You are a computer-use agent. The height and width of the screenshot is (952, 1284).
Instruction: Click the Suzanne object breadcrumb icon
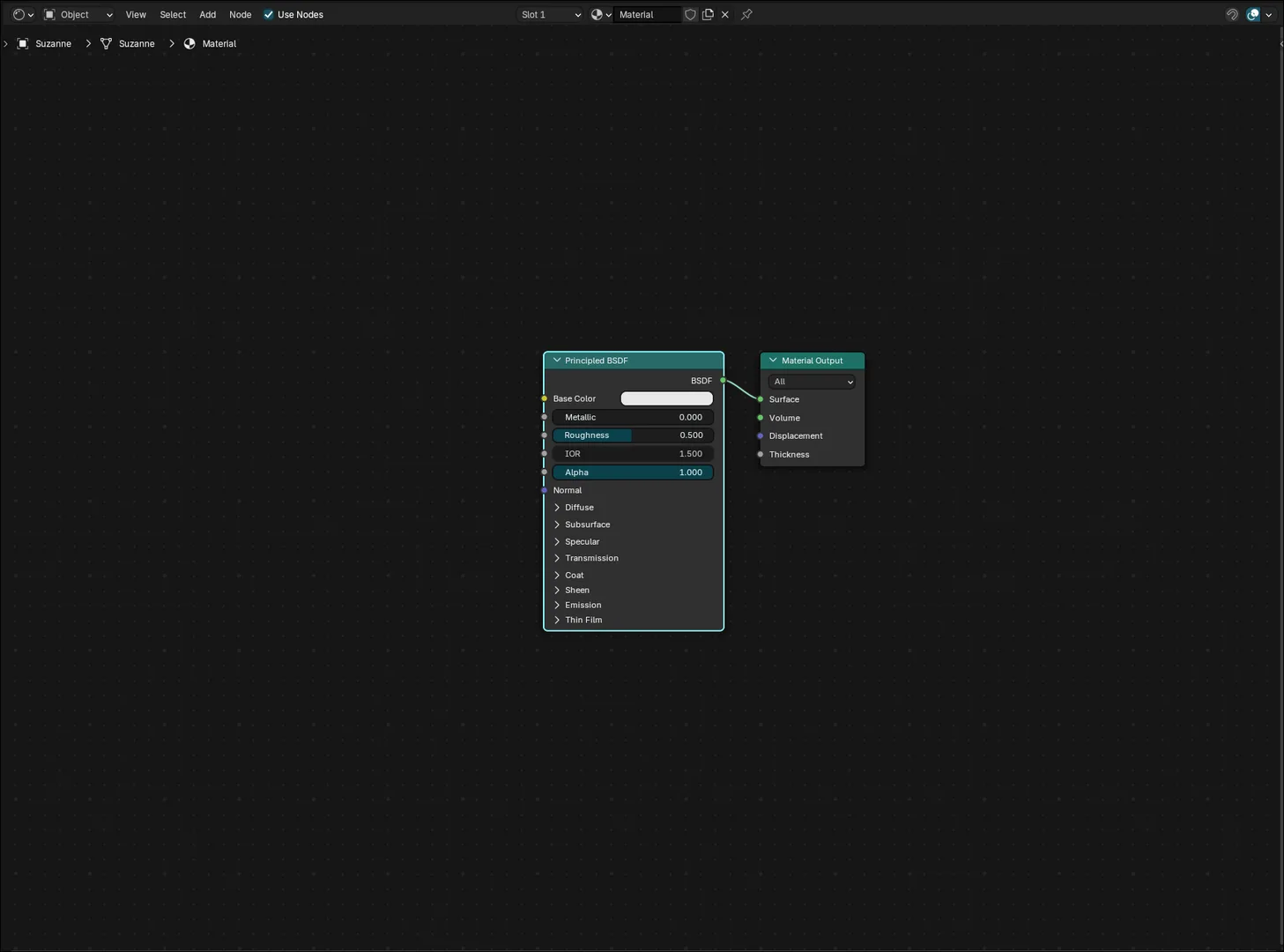point(23,43)
